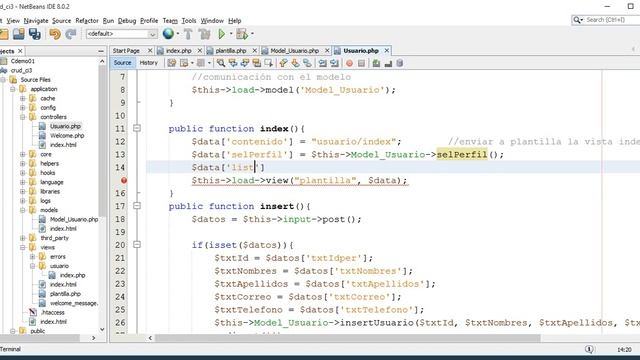Close the Usuario.php tab

(x=387, y=51)
